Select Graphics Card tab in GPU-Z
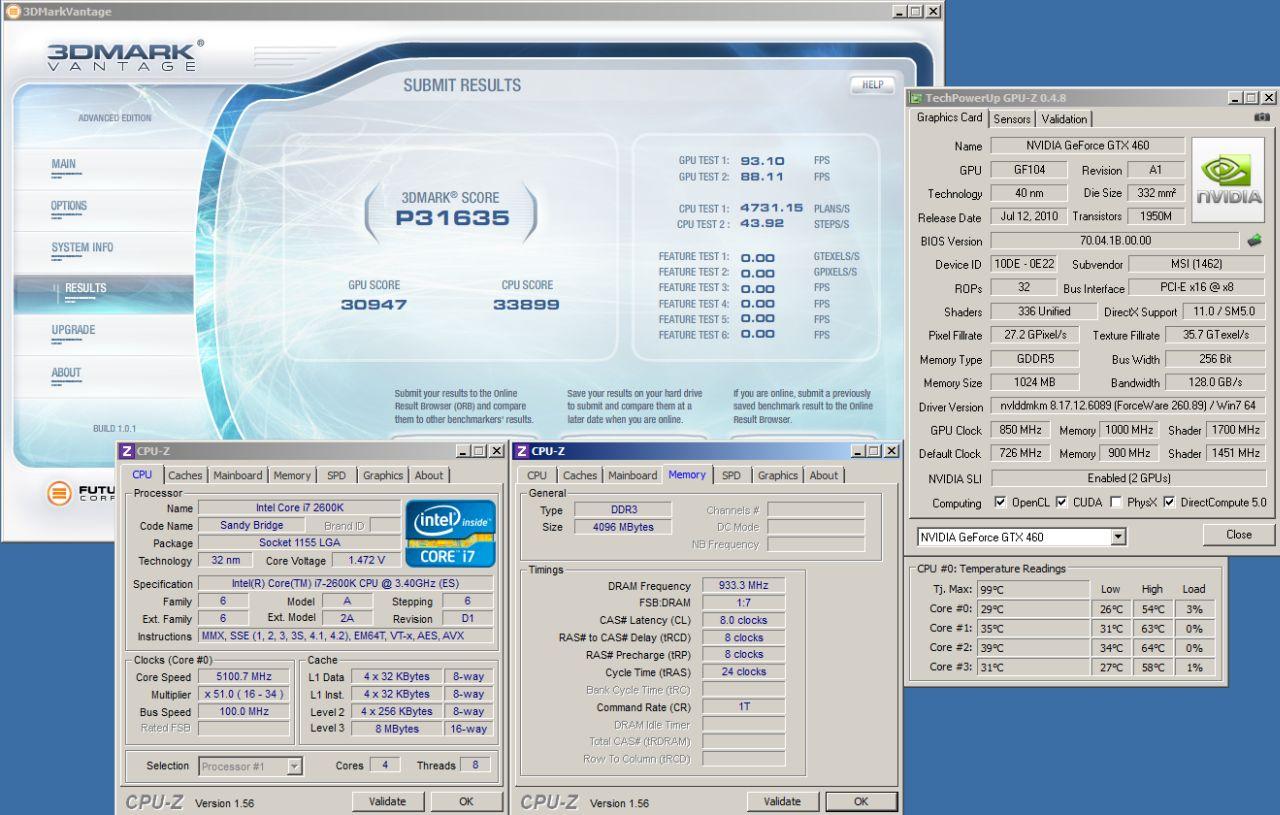Screen dimensions: 1280x815 click(x=949, y=117)
